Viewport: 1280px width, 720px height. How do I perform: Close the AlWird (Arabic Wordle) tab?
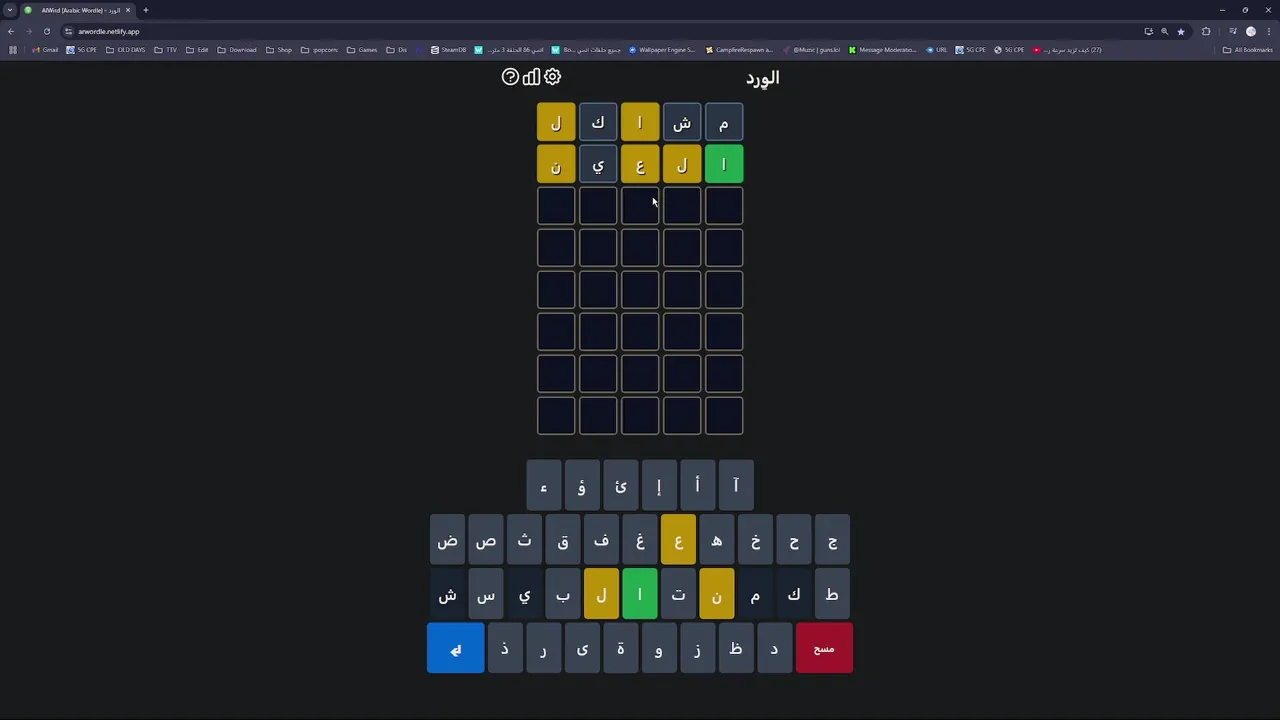point(127,10)
